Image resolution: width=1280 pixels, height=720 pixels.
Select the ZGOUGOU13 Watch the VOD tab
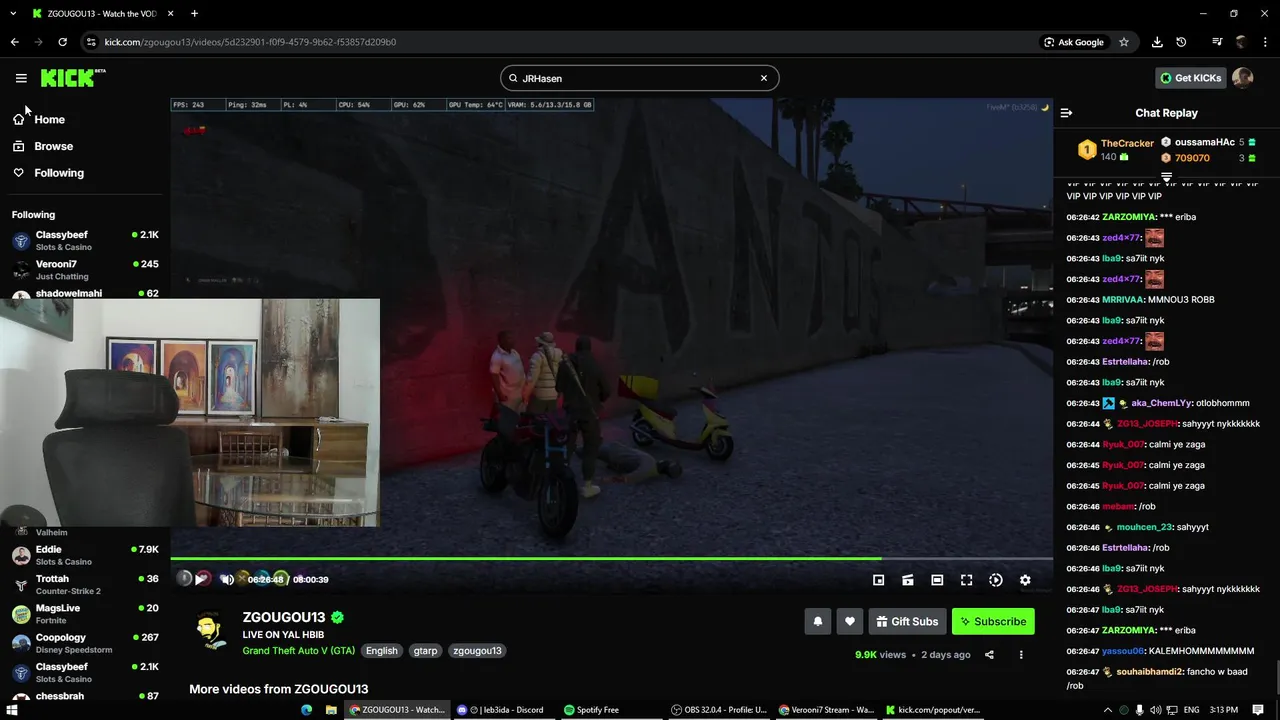tap(100, 14)
